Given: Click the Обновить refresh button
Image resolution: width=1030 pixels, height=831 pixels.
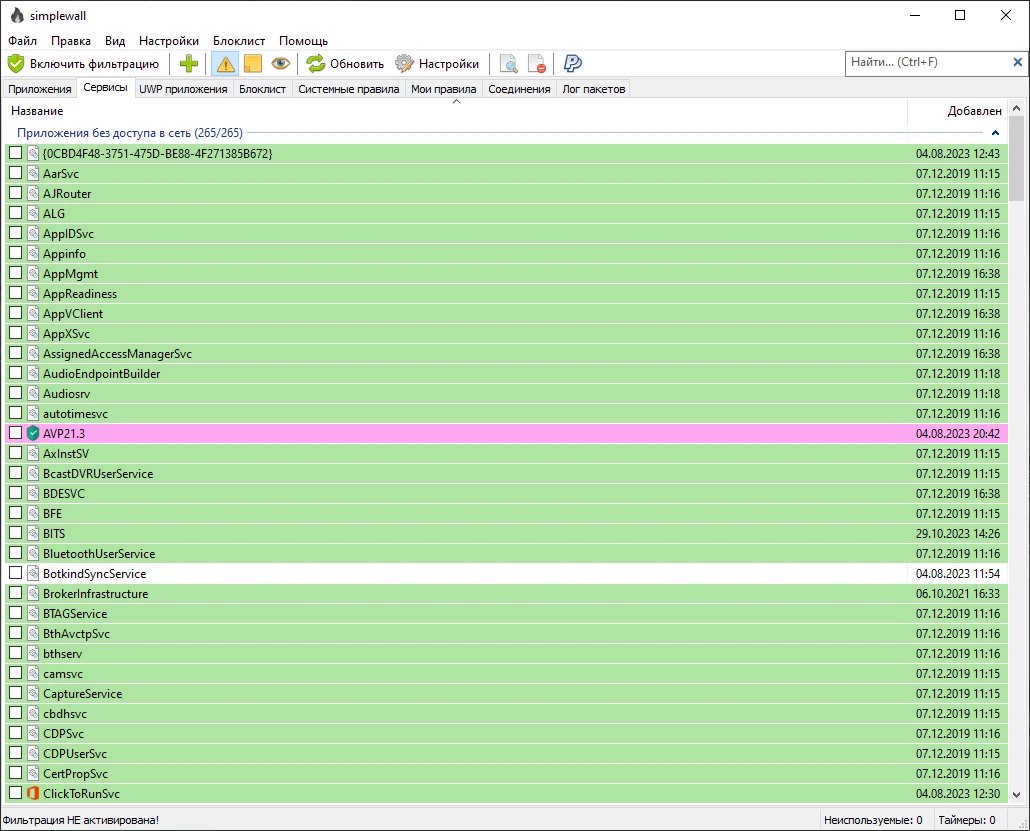Looking at the screenshot, I should click(346, 64).
